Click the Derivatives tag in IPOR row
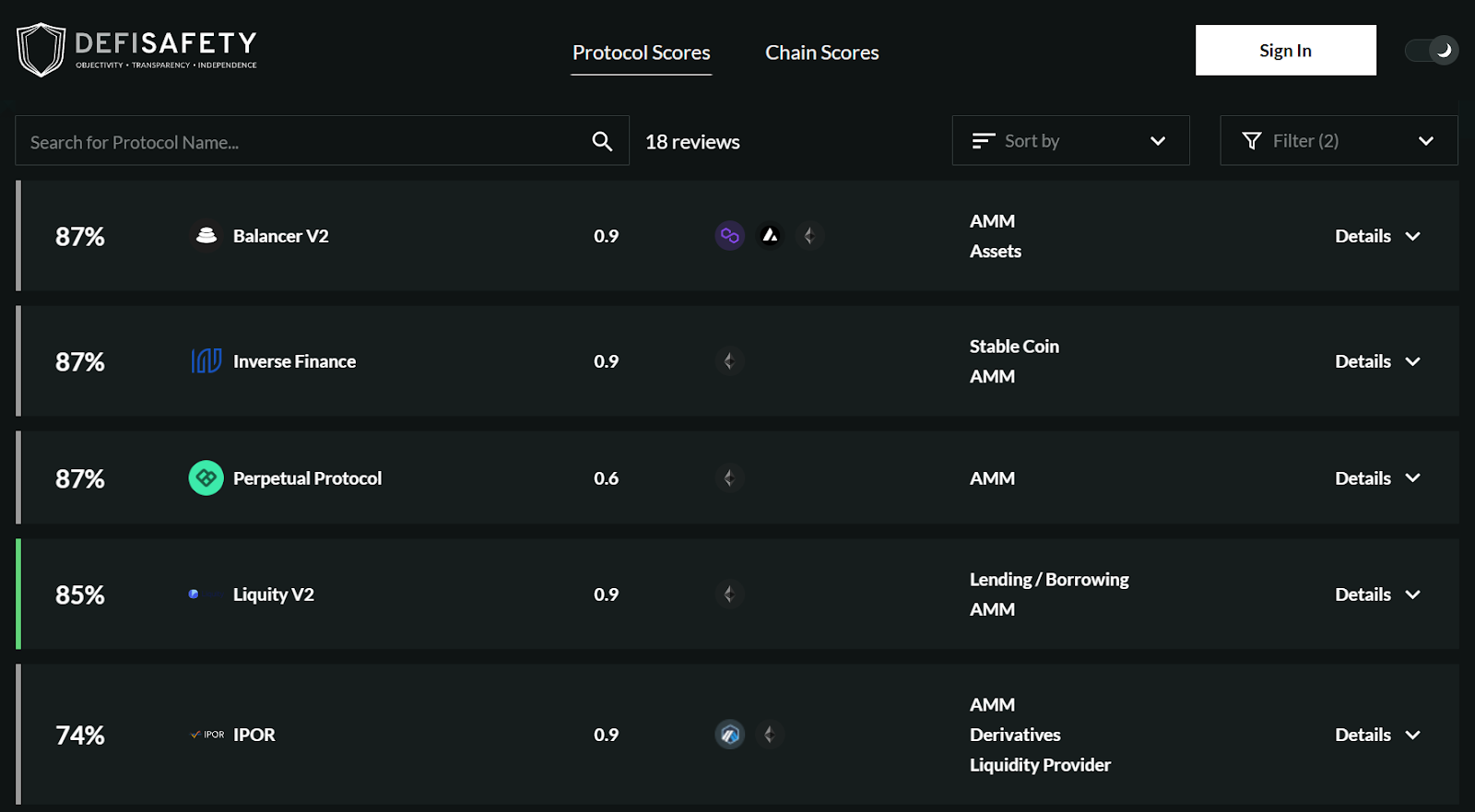 (x=1015, y=735)
